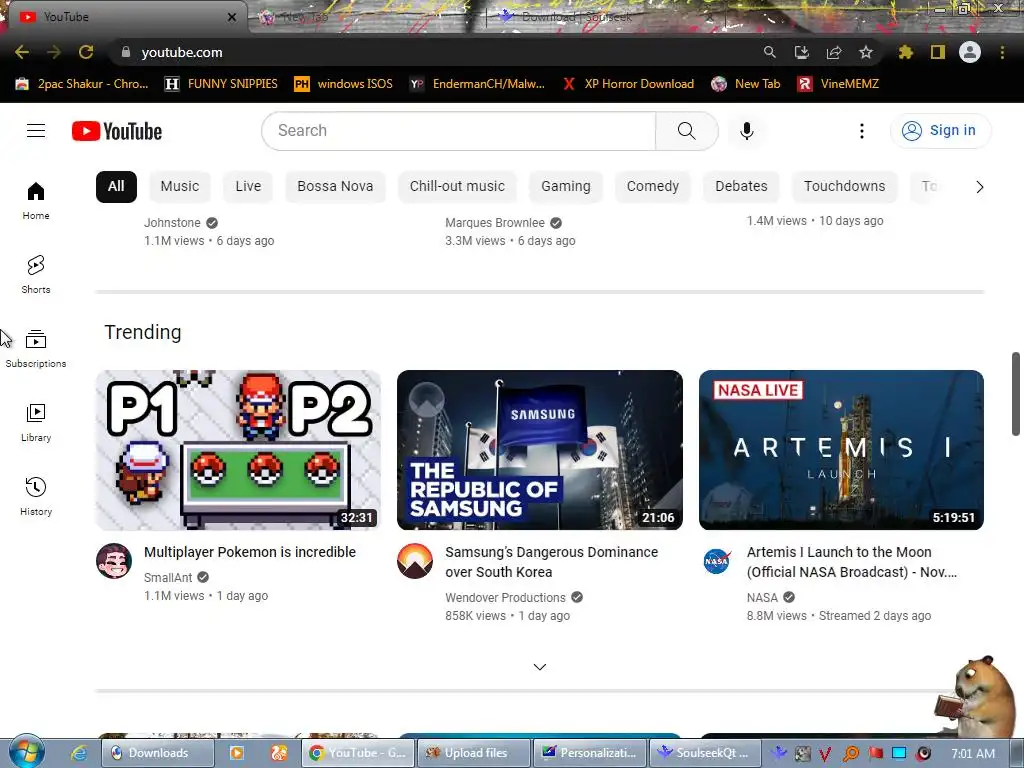1024x768 pixels.
Task: Click the YouTube search input field
Action: [458, 131]
